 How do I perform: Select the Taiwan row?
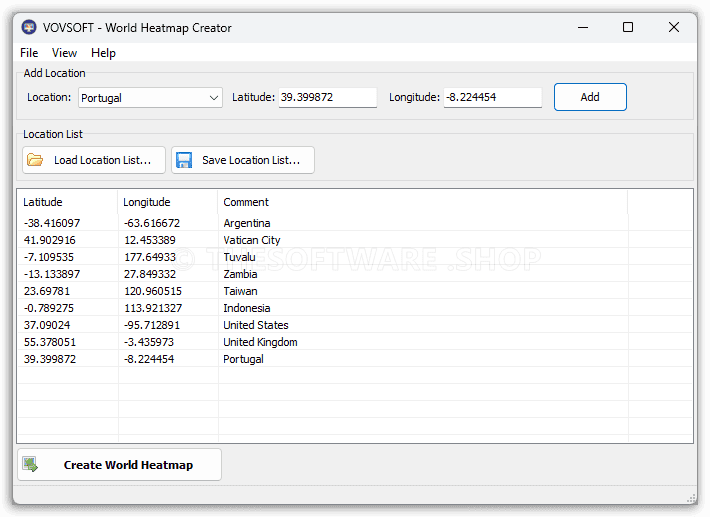(355, 291)
